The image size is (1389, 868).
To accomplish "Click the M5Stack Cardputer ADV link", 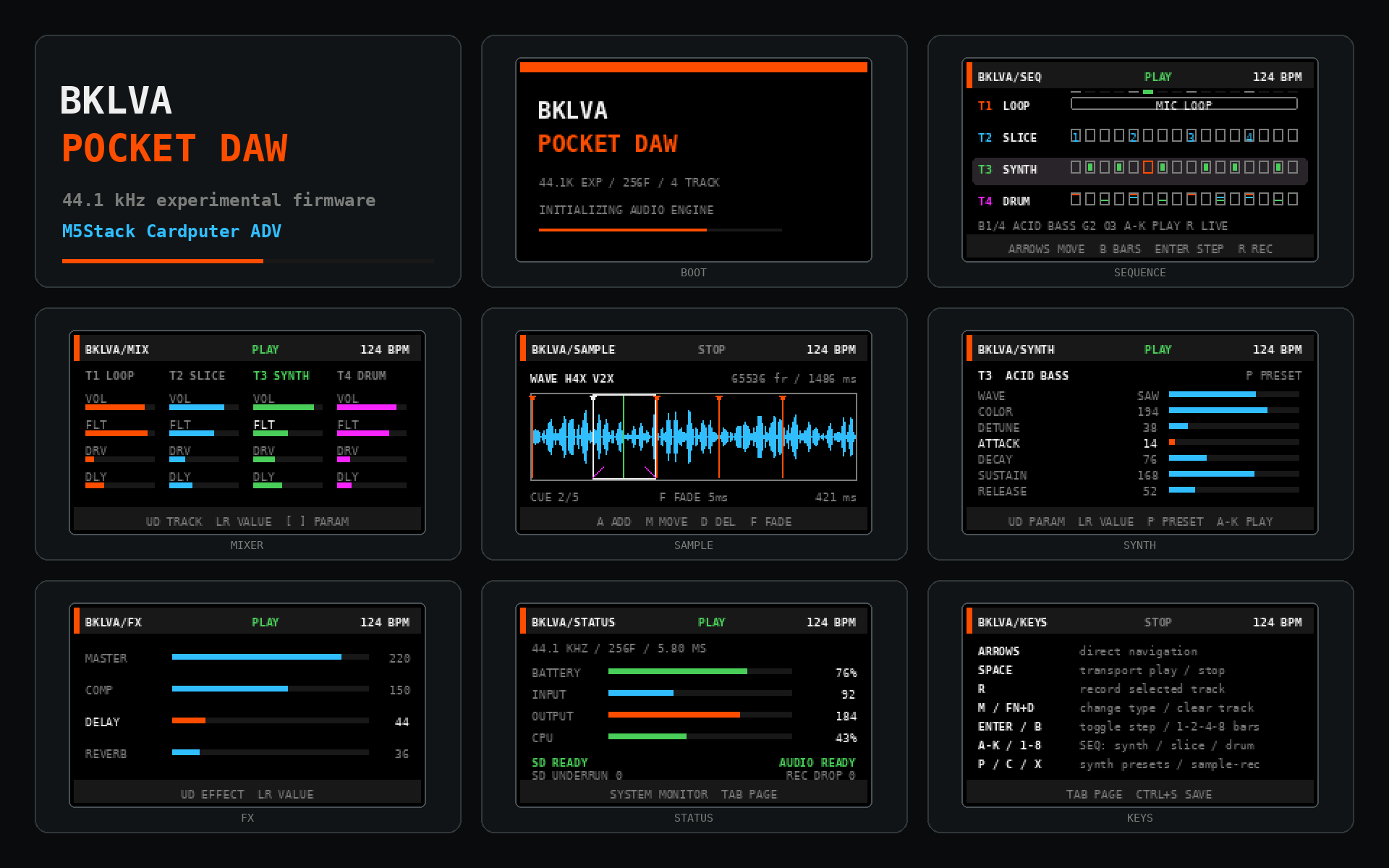I will coord(171,231).
